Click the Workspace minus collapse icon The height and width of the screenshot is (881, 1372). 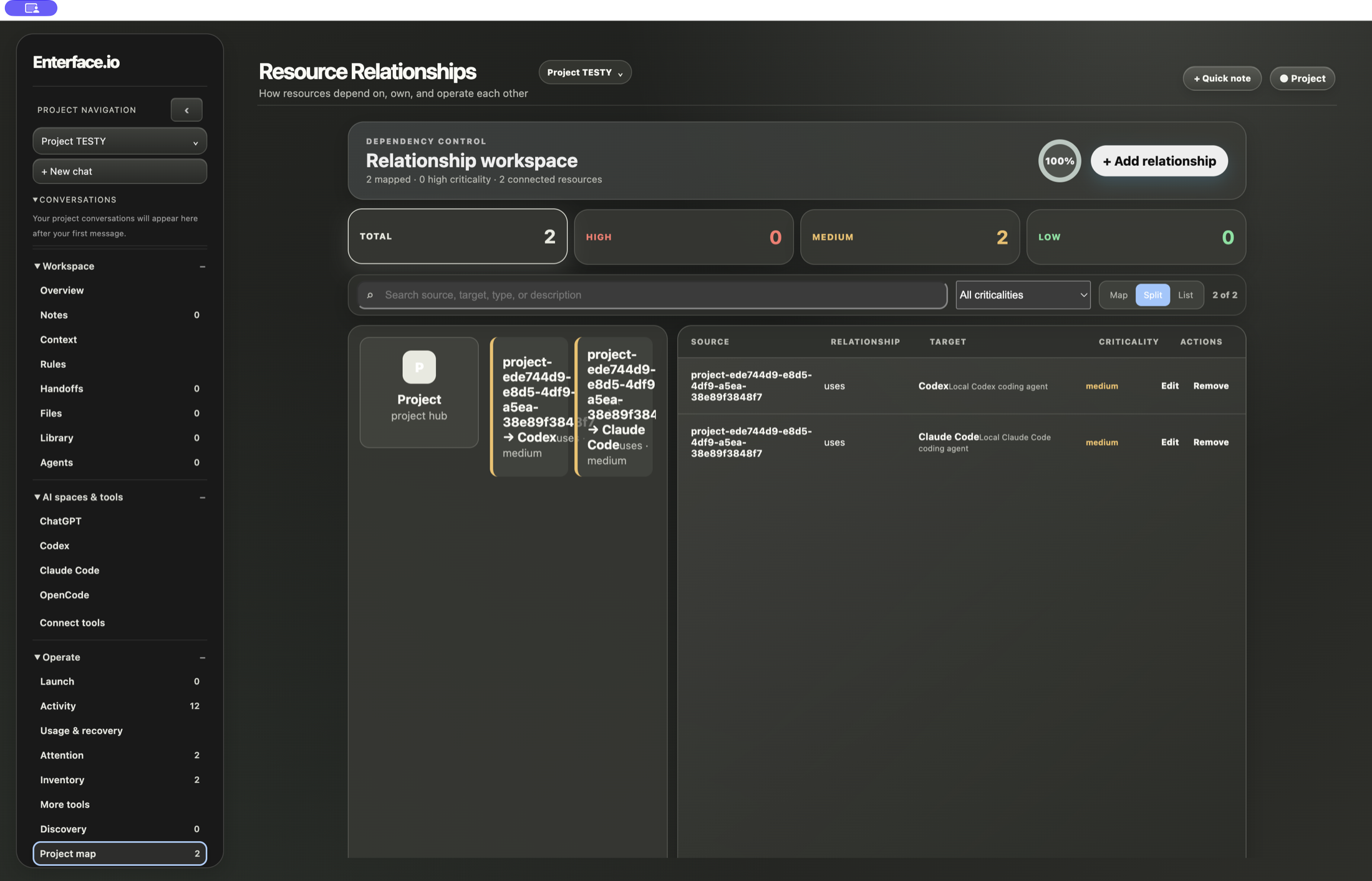point(202,267)
